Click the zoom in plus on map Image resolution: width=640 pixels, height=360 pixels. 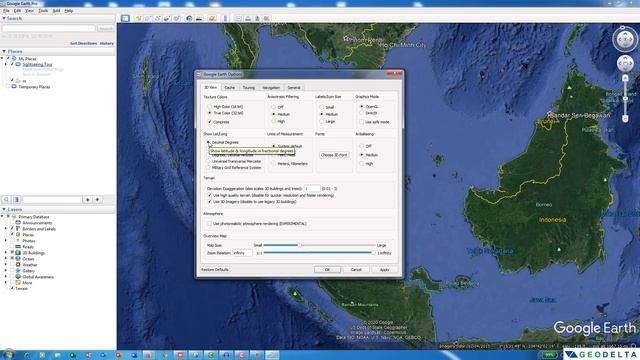[x=625, y=78]
